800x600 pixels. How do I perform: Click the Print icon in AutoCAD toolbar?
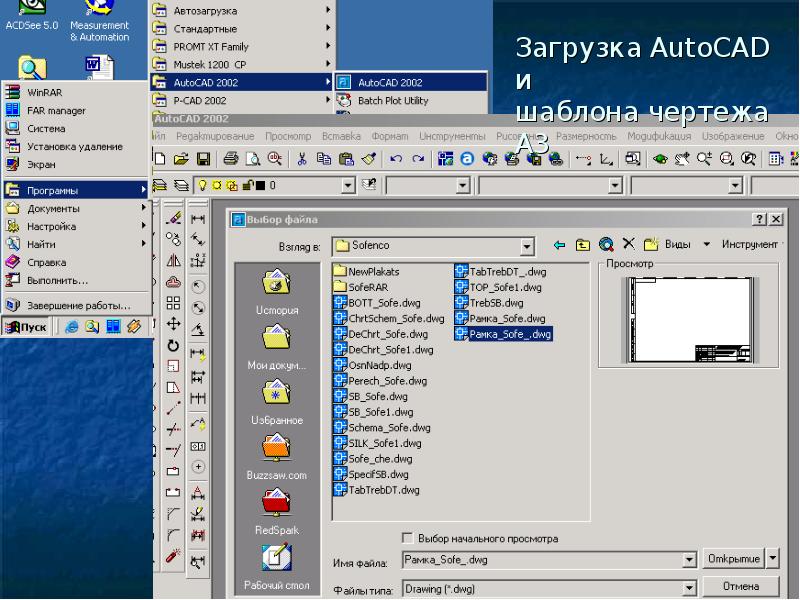(x=231, y=158)
